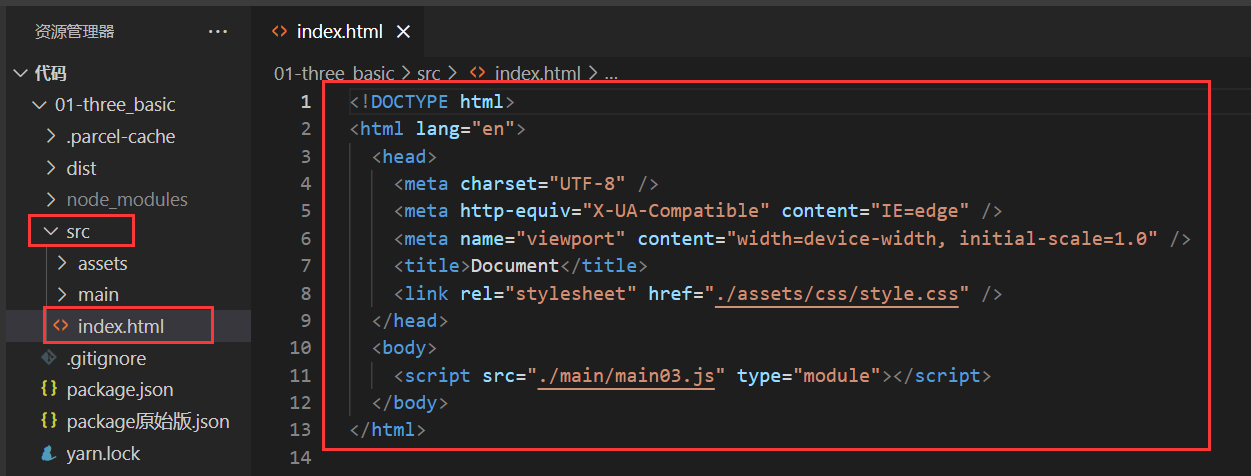Click the yarn.lock file icon
Viewport: 1251px width, 476px height.
49,454
